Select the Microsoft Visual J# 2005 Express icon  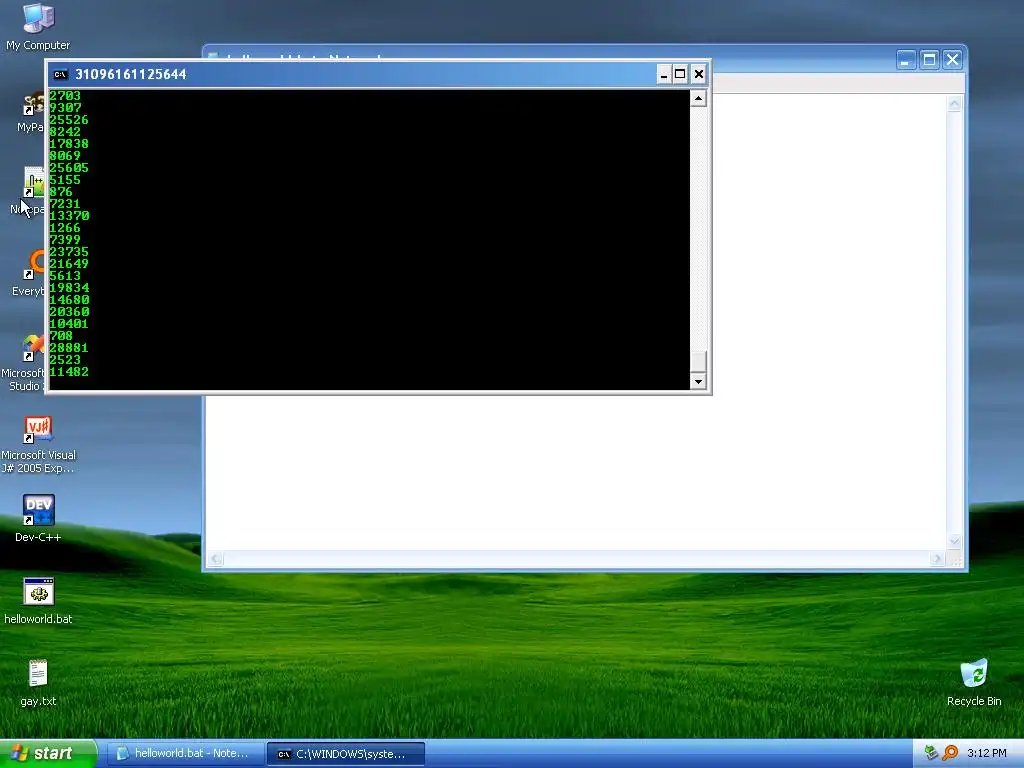tap(38, 444)
